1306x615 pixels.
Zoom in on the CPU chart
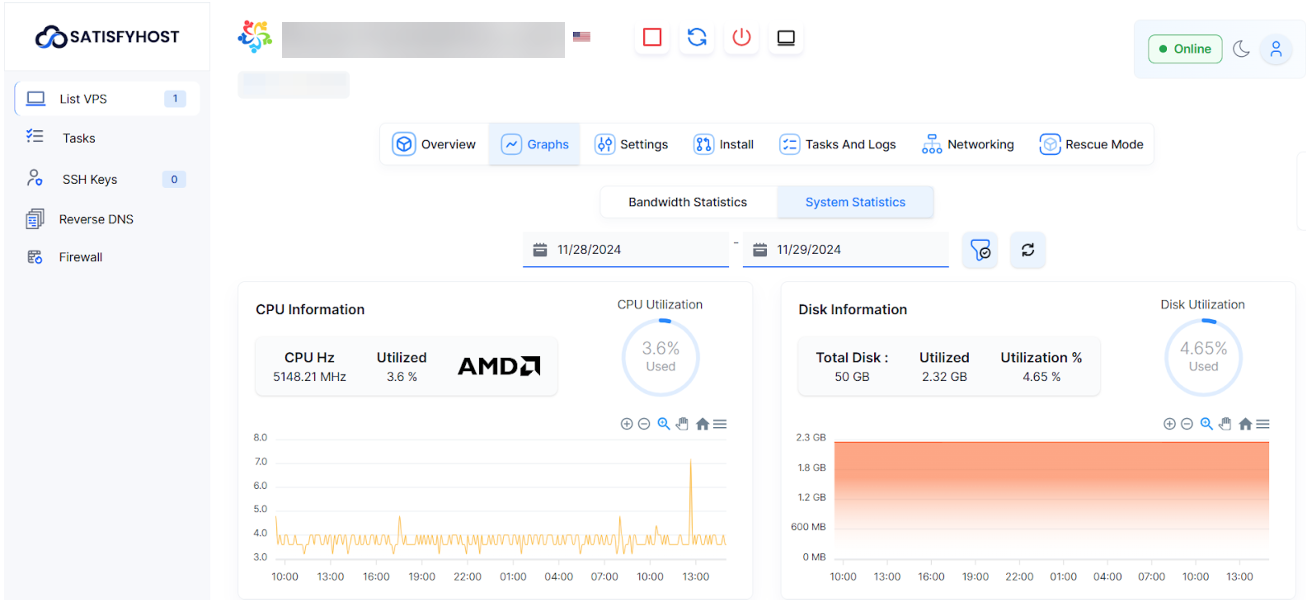[627, 424]
